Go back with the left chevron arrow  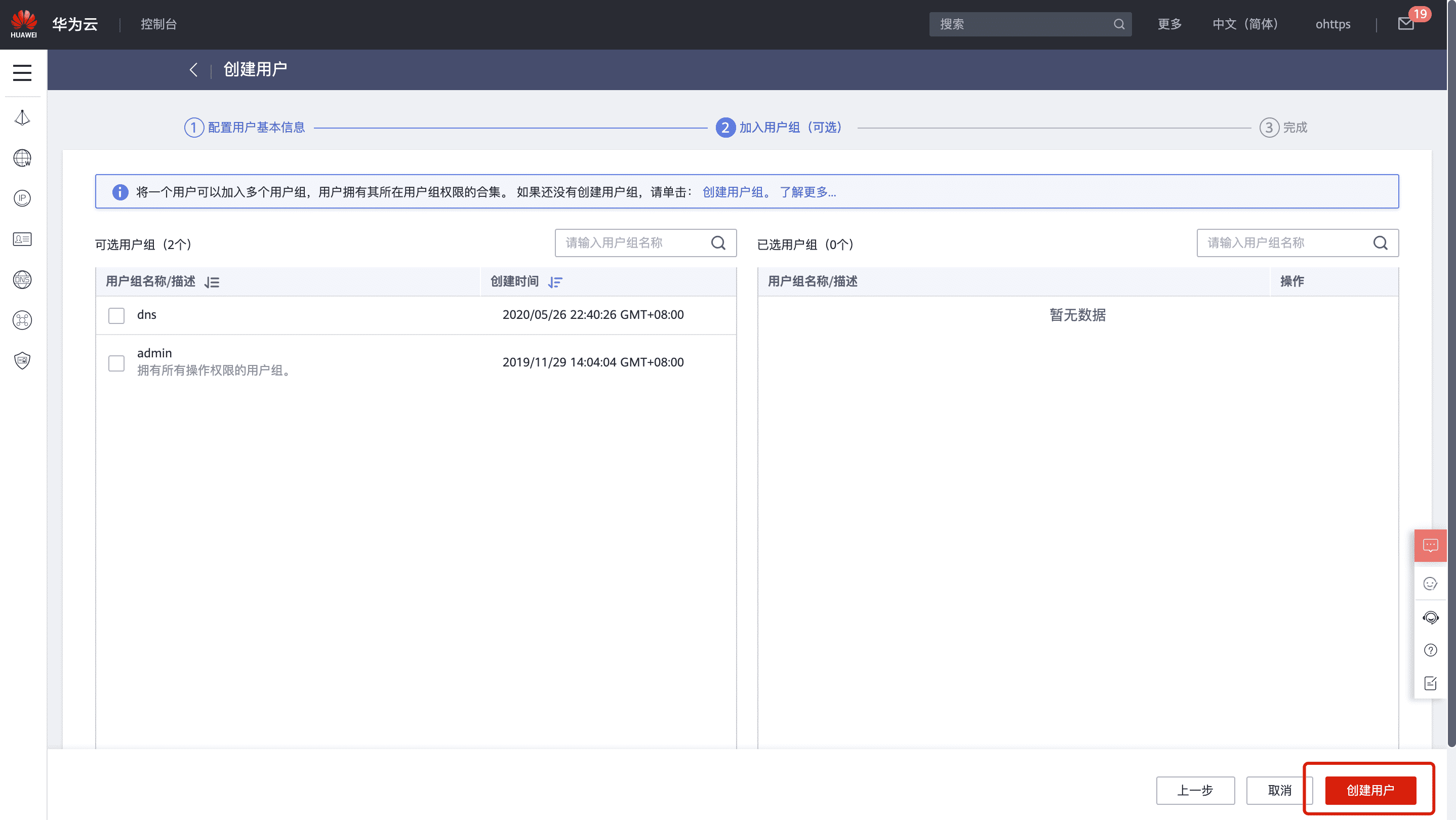(x=193, y=69)
